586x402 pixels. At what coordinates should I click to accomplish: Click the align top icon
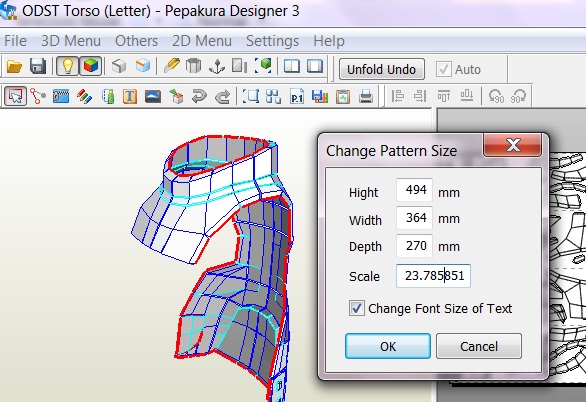coord(444,96)
